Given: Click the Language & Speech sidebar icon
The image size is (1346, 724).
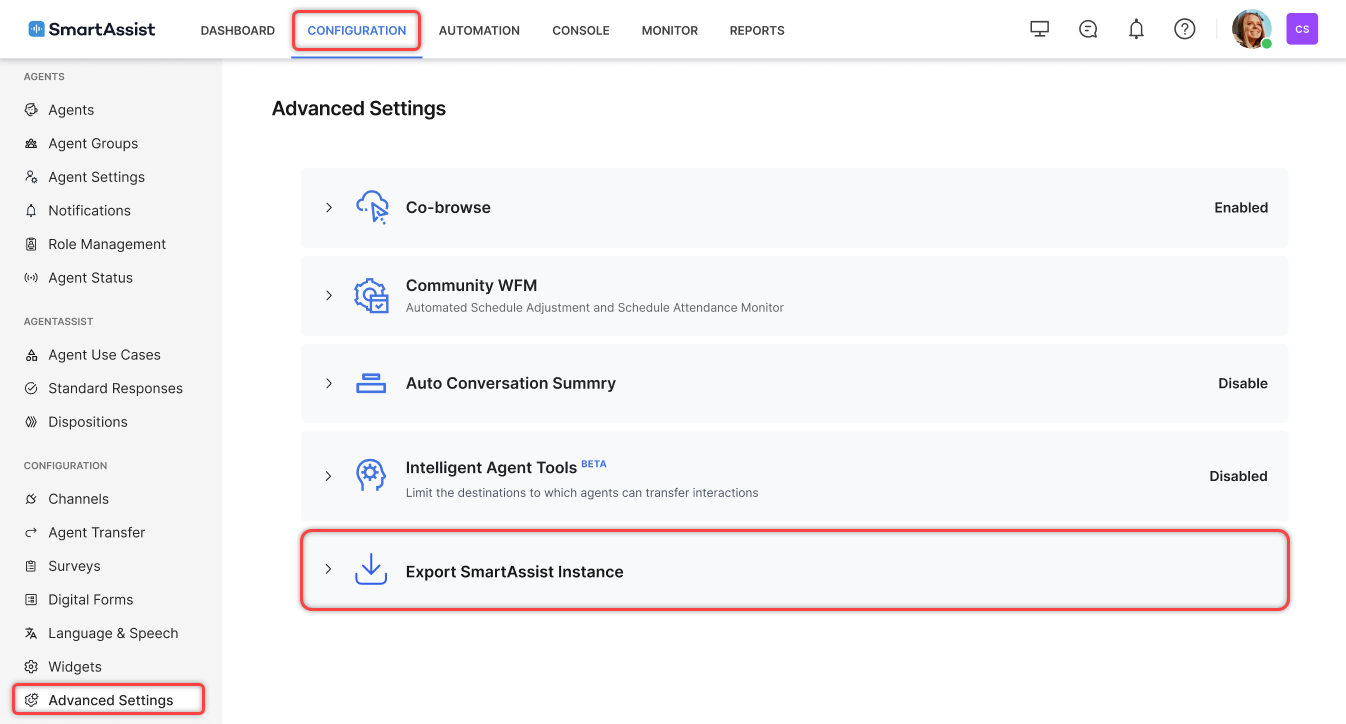Looking at the screenshot, I should coord(31,633).
